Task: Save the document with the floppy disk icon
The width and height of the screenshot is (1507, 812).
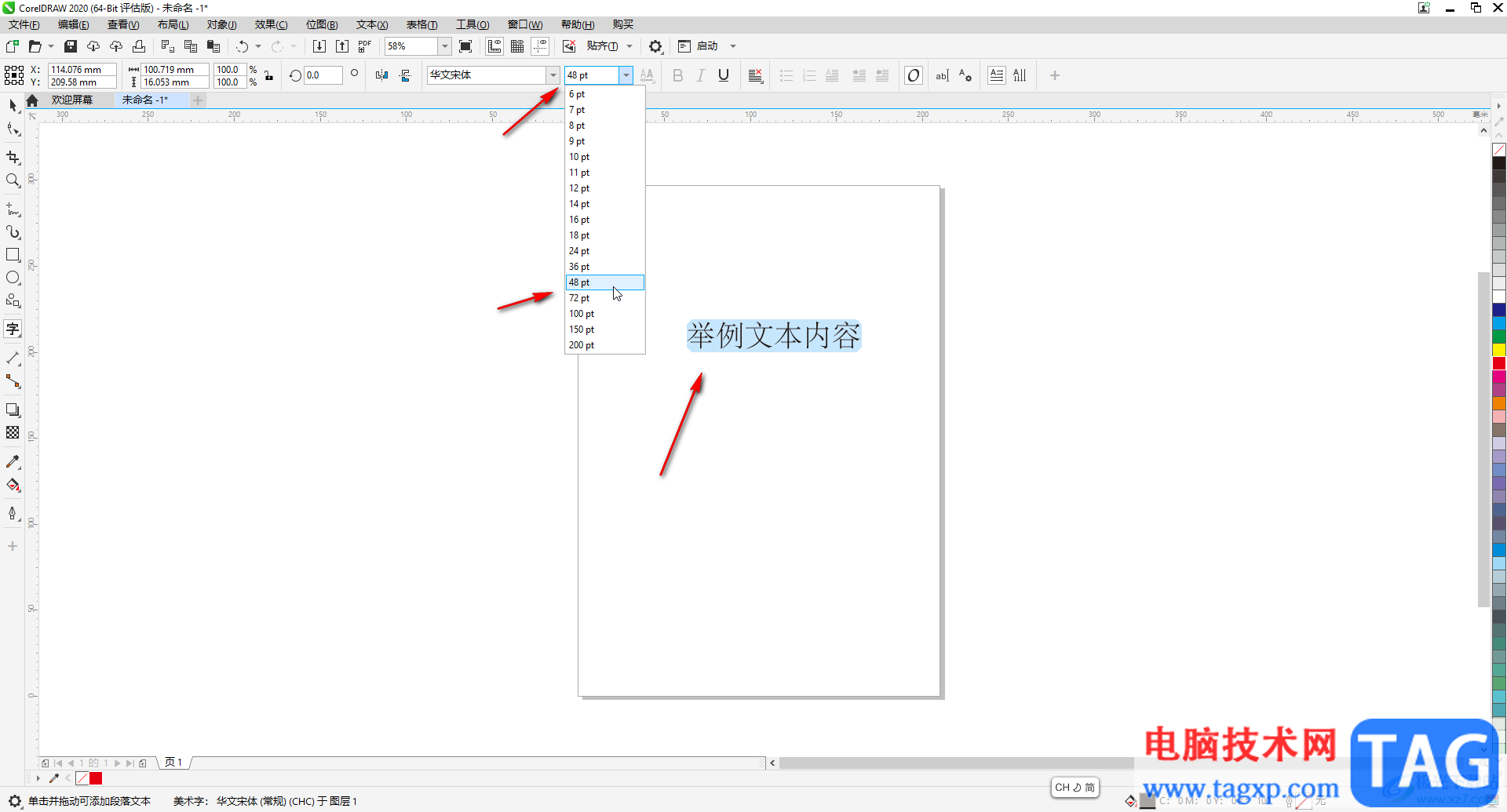Action: click(70, 46)
